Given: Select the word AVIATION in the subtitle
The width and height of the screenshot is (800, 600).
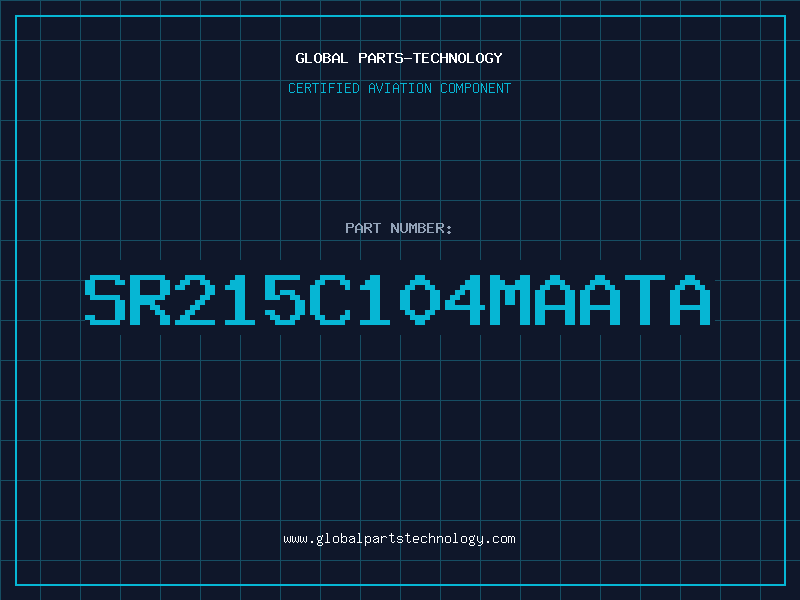Looking at the screenshot, I should pos(400,88).
